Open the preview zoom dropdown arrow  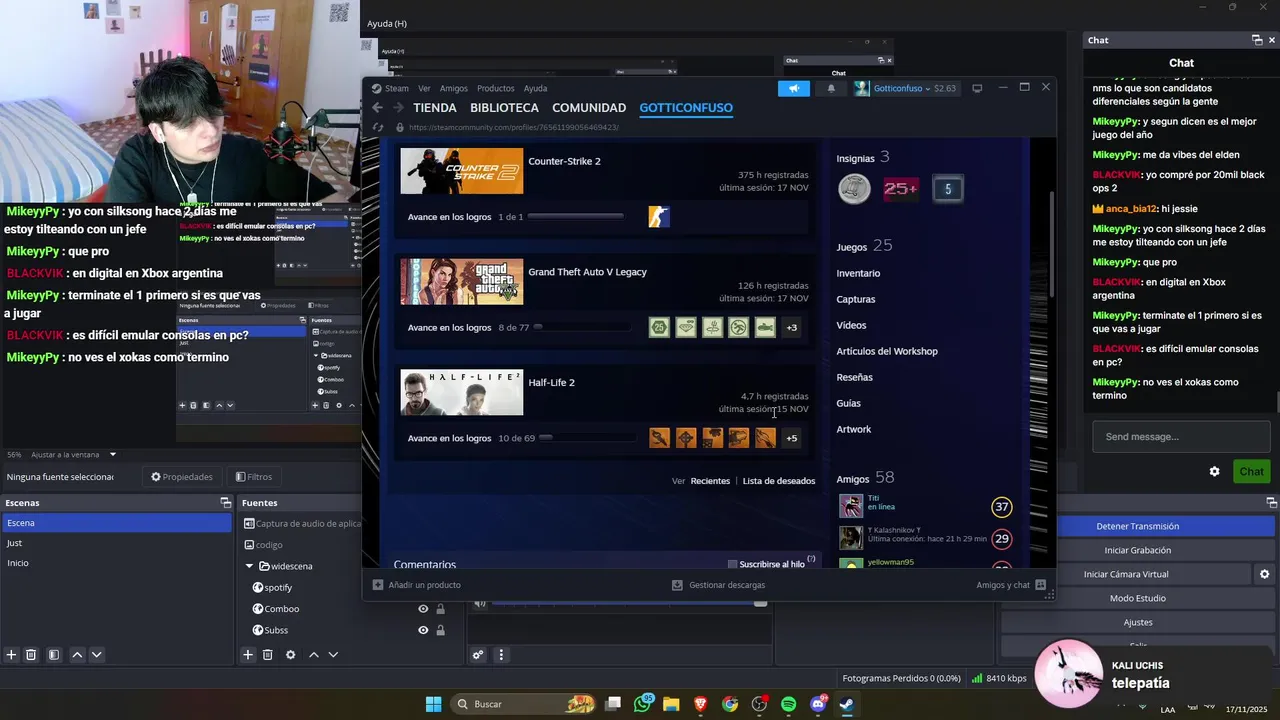click(112, 455)
